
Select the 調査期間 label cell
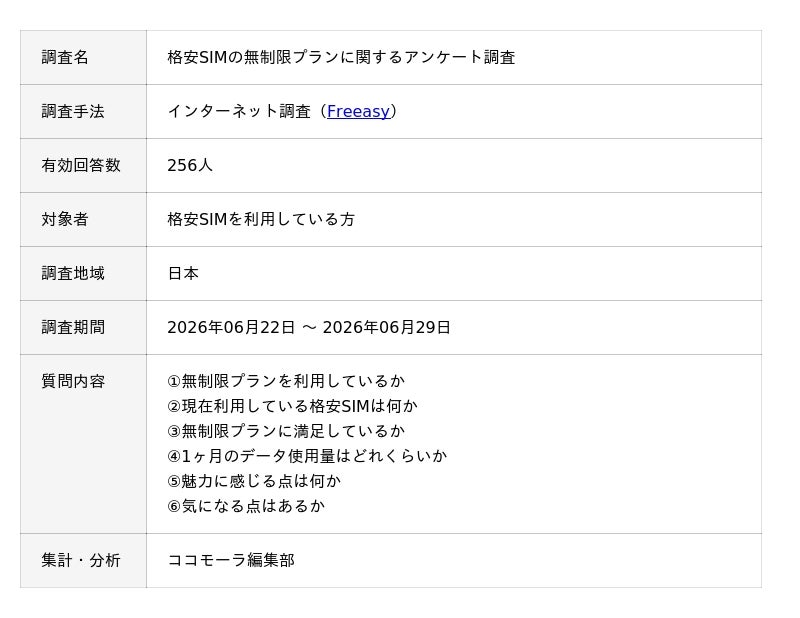tap(83, 328)
